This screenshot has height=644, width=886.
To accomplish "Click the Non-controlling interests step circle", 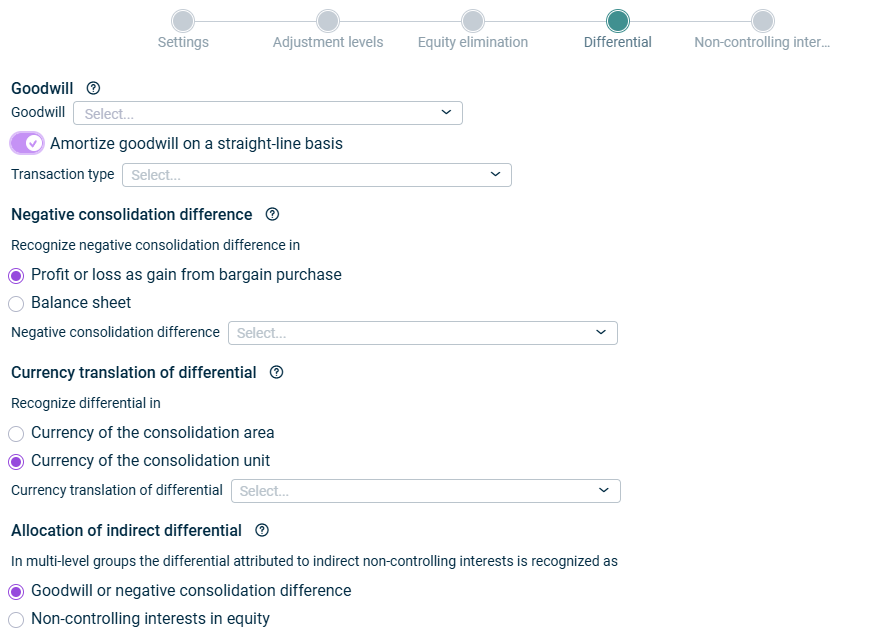I will pyautogui.click(x=763, y=21).
